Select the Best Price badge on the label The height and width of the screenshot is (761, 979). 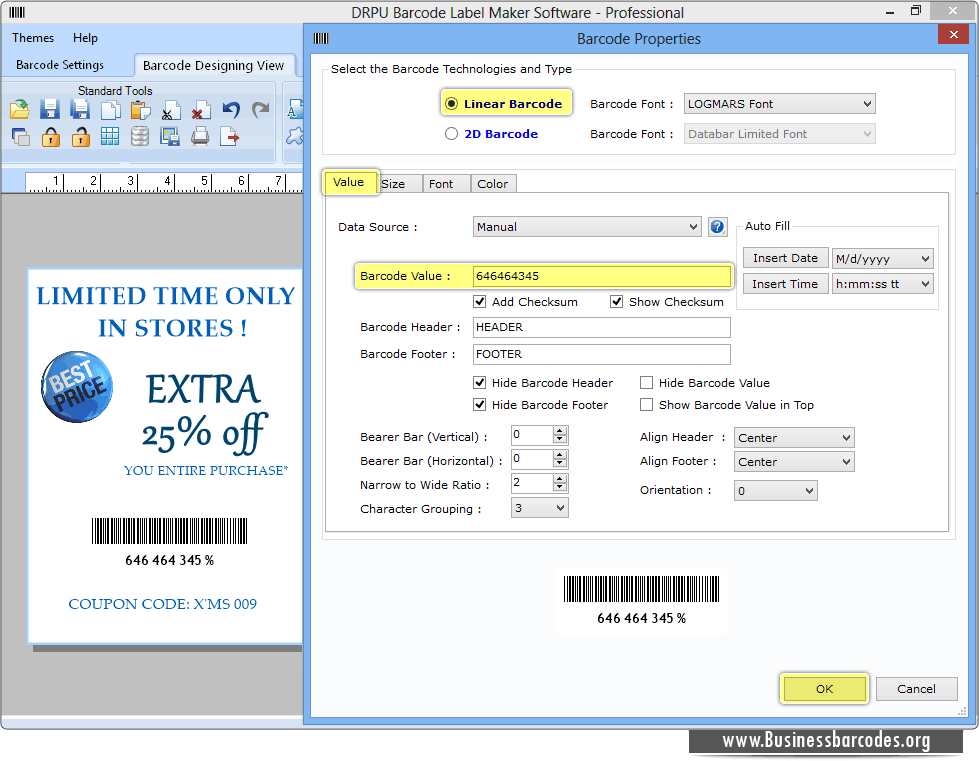77,387
